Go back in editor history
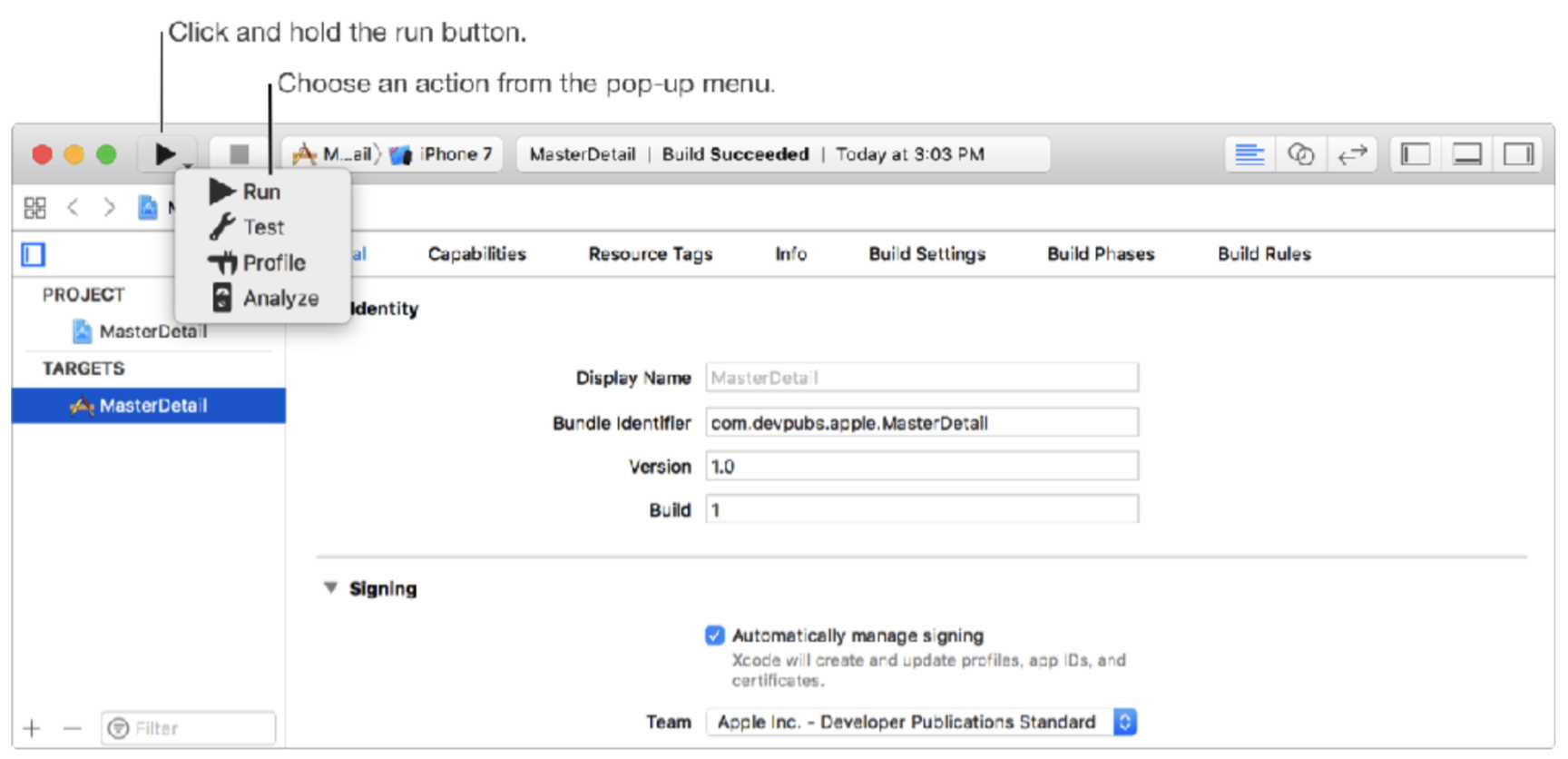Viewport: 1568px width, 759px height. click(x=73, y=208)
